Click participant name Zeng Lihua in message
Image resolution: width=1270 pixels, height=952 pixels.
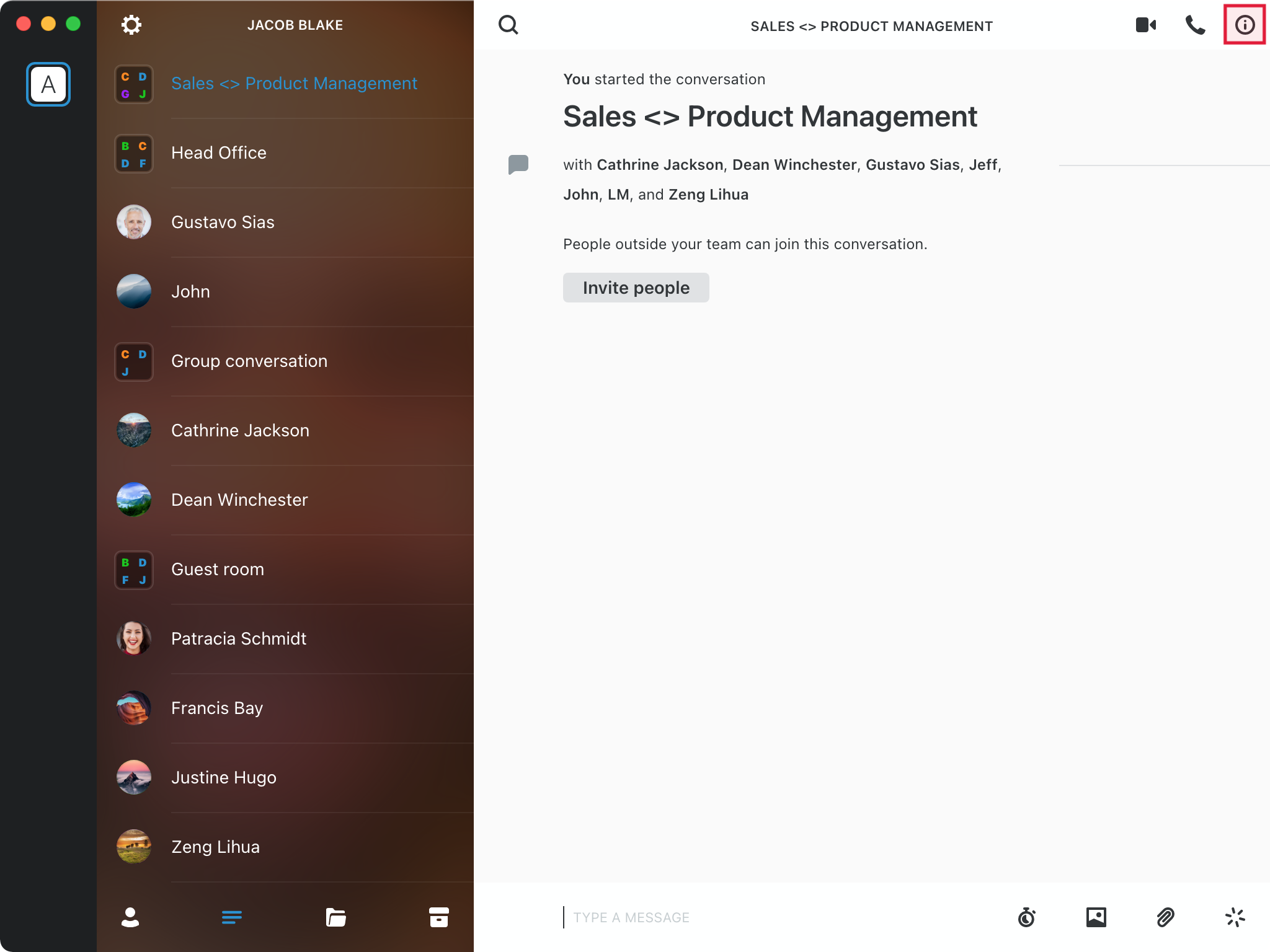[x=708, y=195]
